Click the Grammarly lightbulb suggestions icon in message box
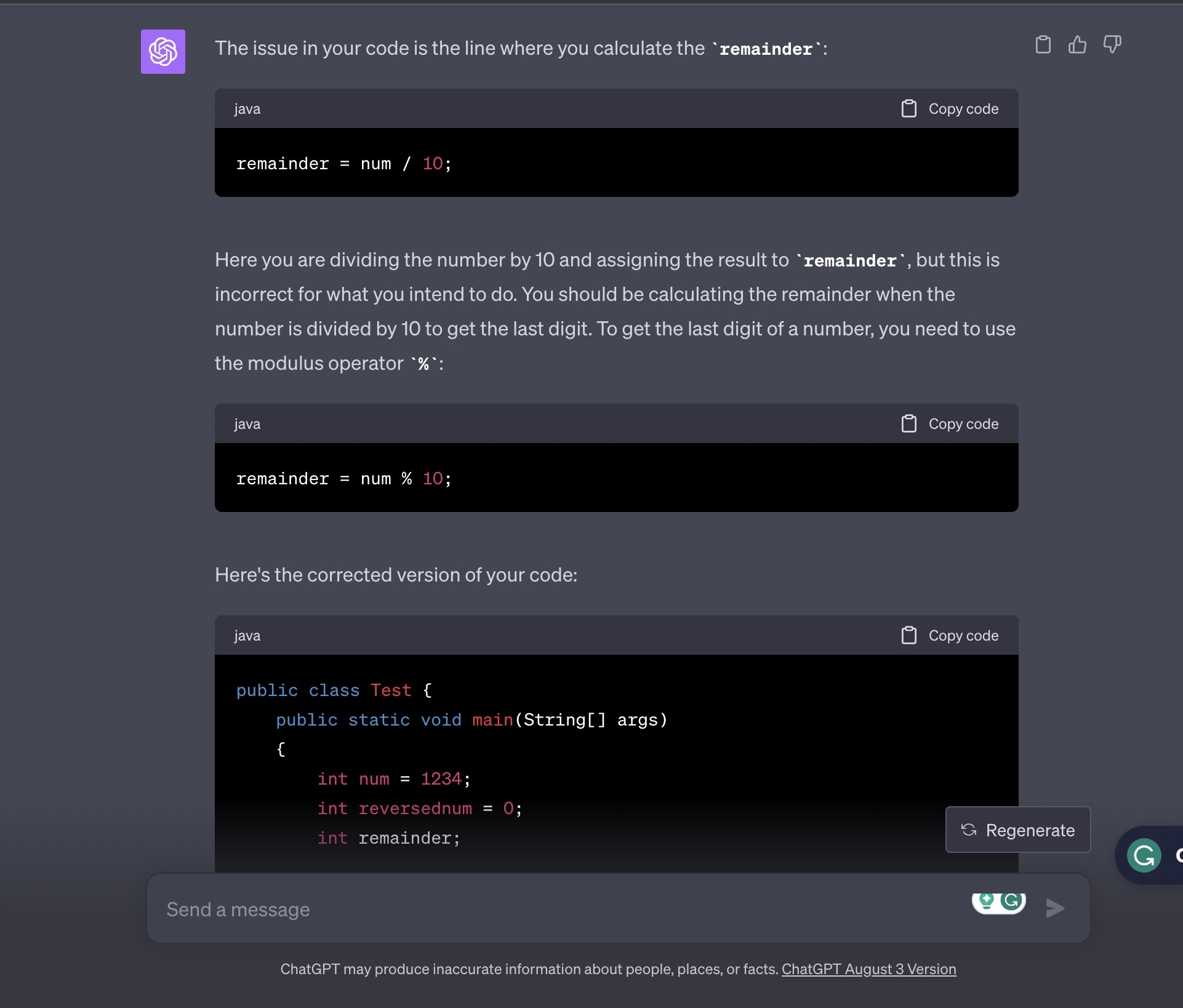The width and height of the screenshot is (1183, 1008). (x=987, y=902)
